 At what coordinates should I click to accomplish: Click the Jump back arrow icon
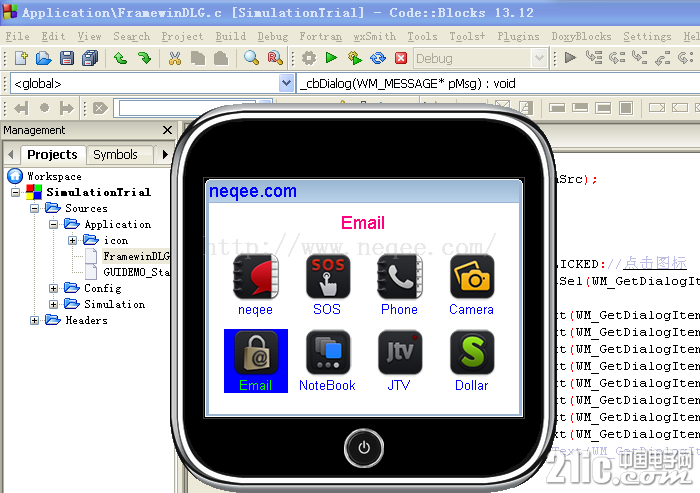(x=21, y=108)
